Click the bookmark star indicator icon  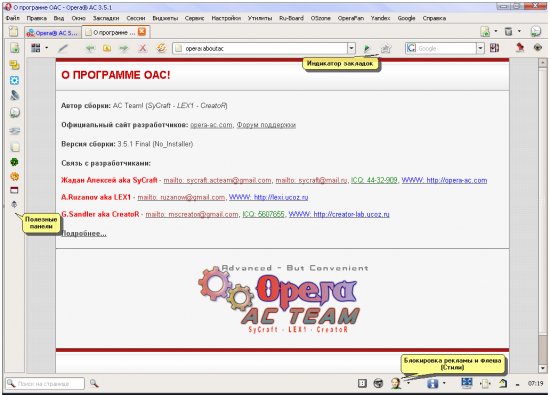(386, 48)
